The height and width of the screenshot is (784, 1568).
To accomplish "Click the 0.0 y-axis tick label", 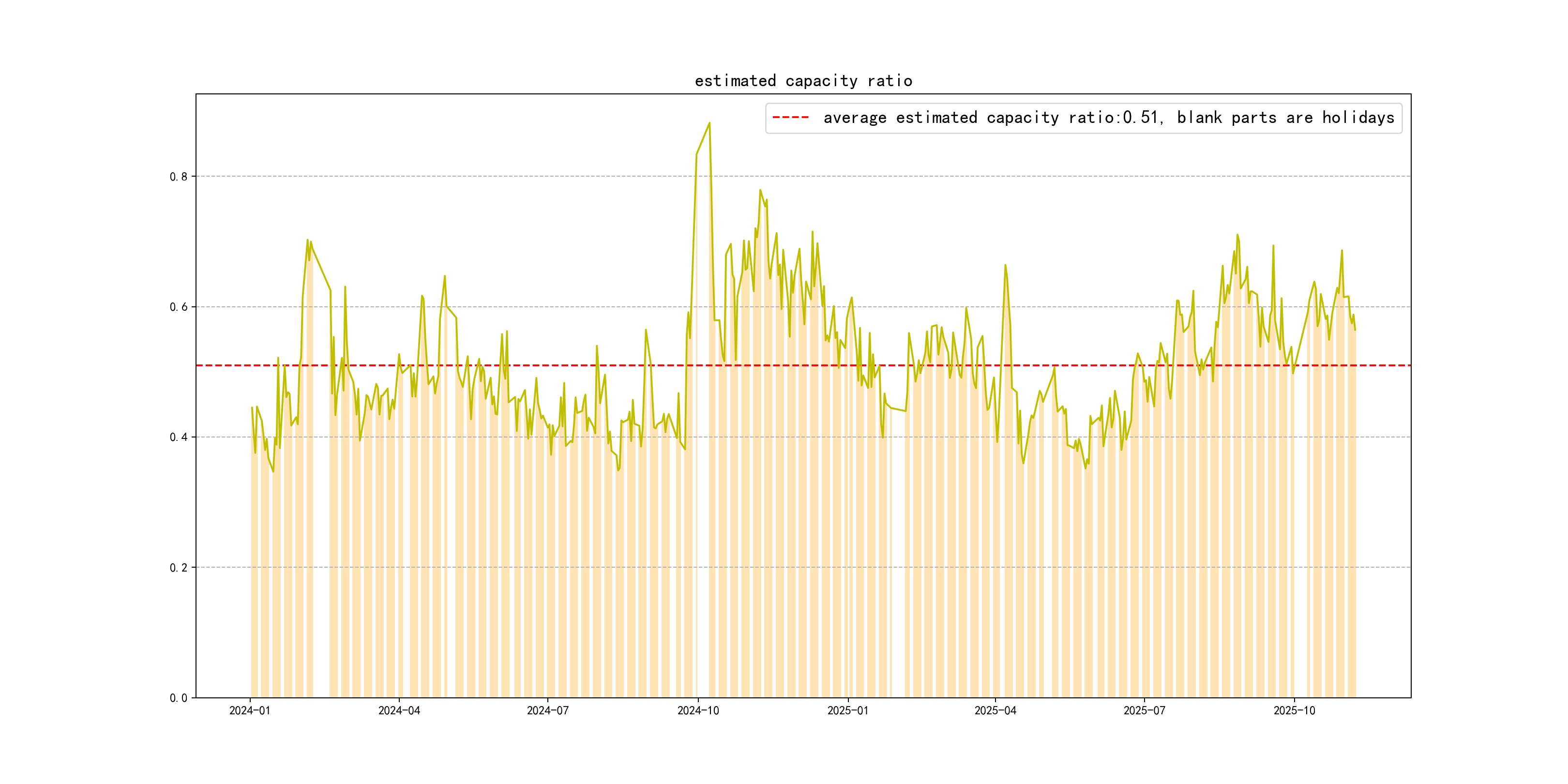I will pyautogui.click(x=179, y=697).
